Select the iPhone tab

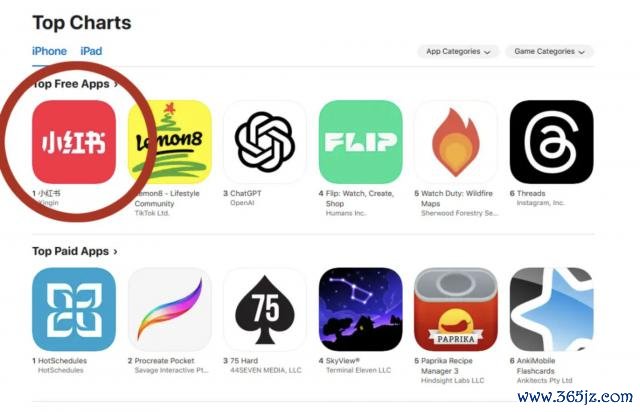pyautogui.click(x=49, y=51)
